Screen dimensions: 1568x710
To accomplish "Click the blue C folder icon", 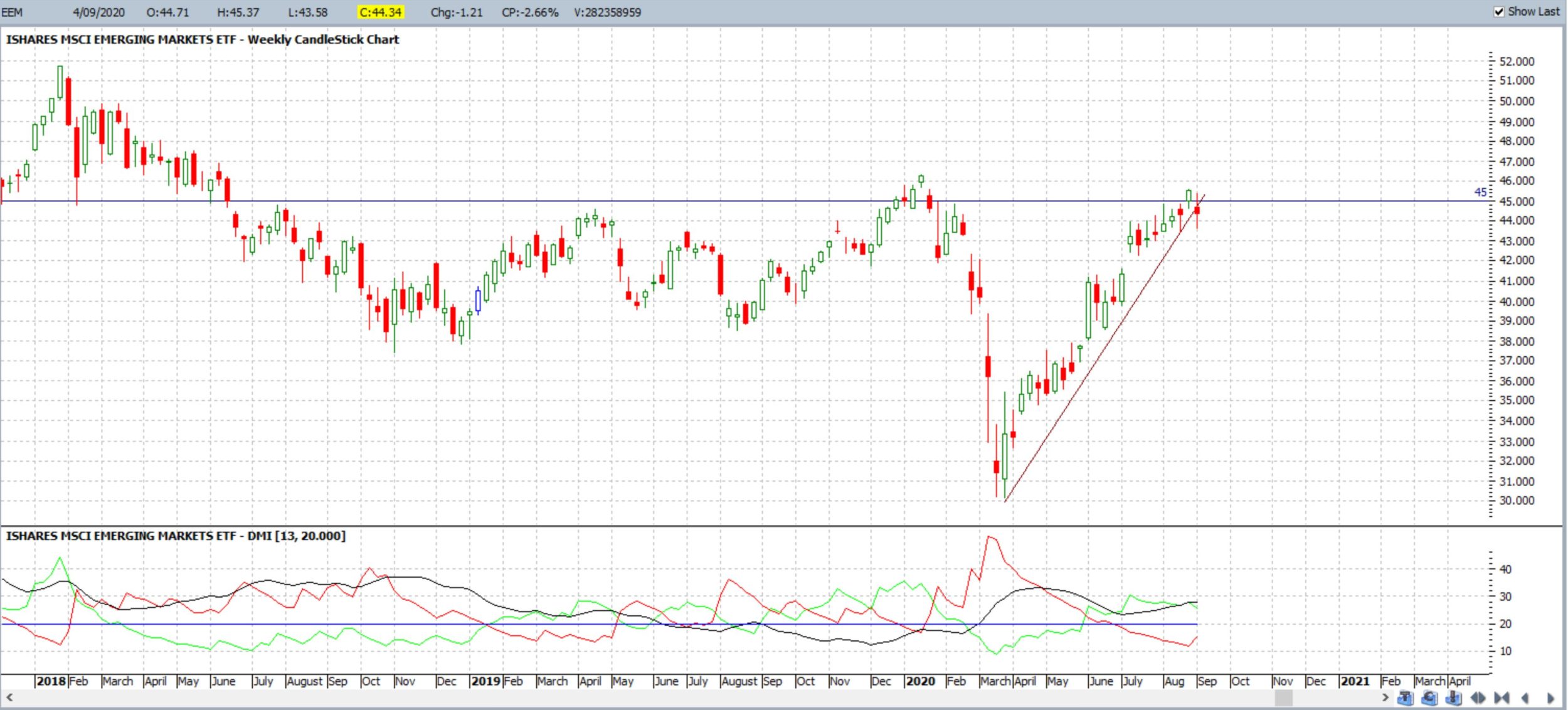I will (x=1429, y=698).
